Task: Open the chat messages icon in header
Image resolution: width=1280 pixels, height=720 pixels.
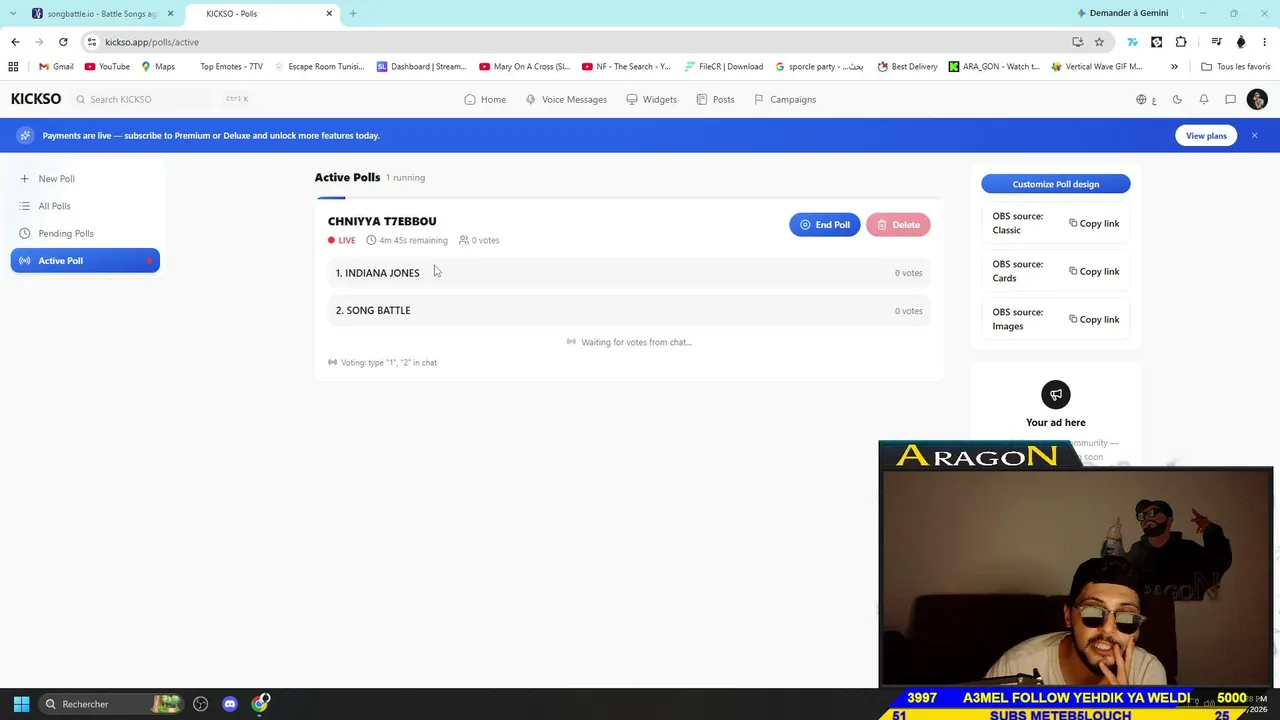Action: pyautogui.click(x=1231, y=100)
